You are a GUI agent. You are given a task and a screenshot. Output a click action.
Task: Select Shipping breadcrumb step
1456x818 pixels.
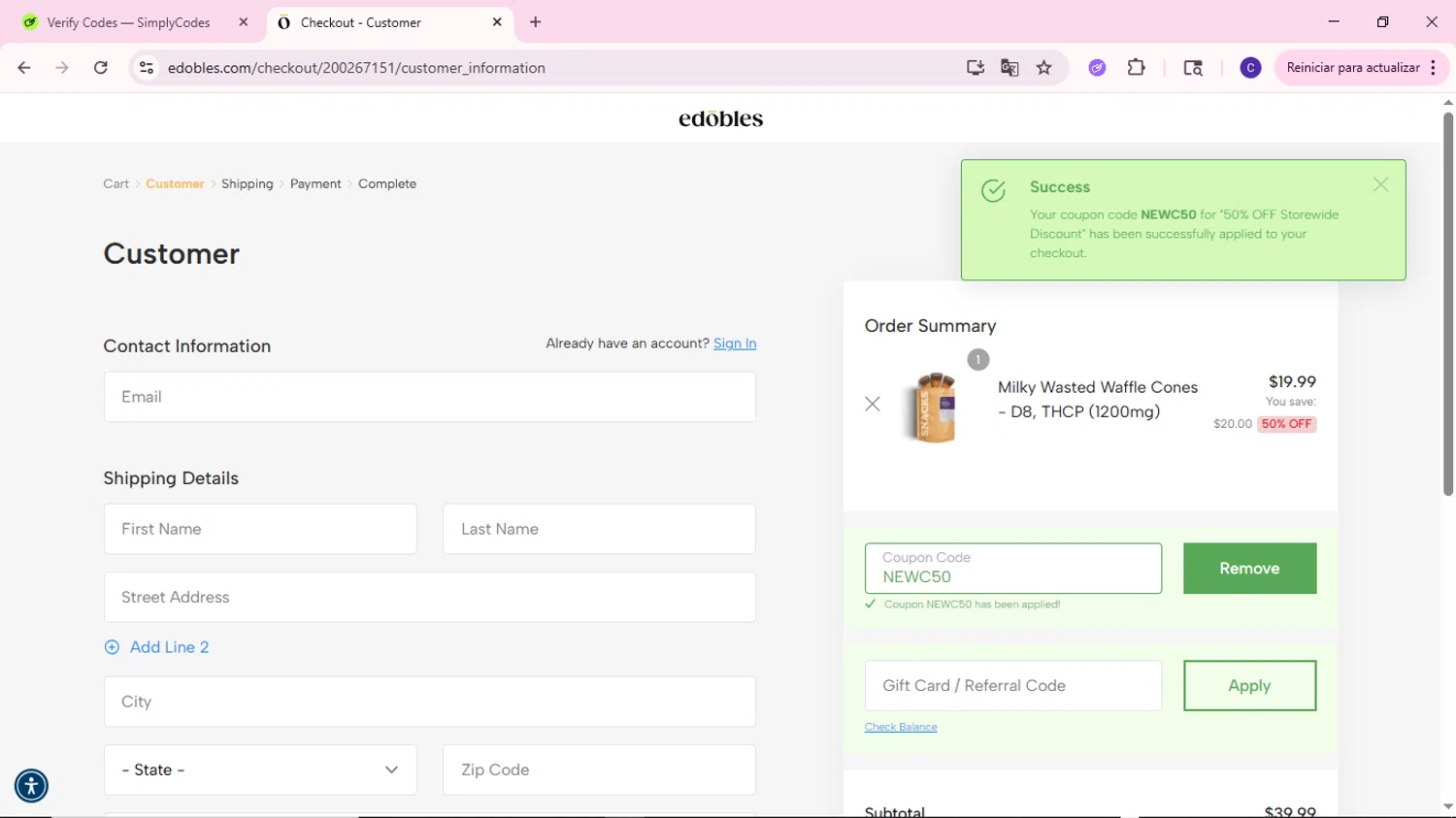pos(248,183)
